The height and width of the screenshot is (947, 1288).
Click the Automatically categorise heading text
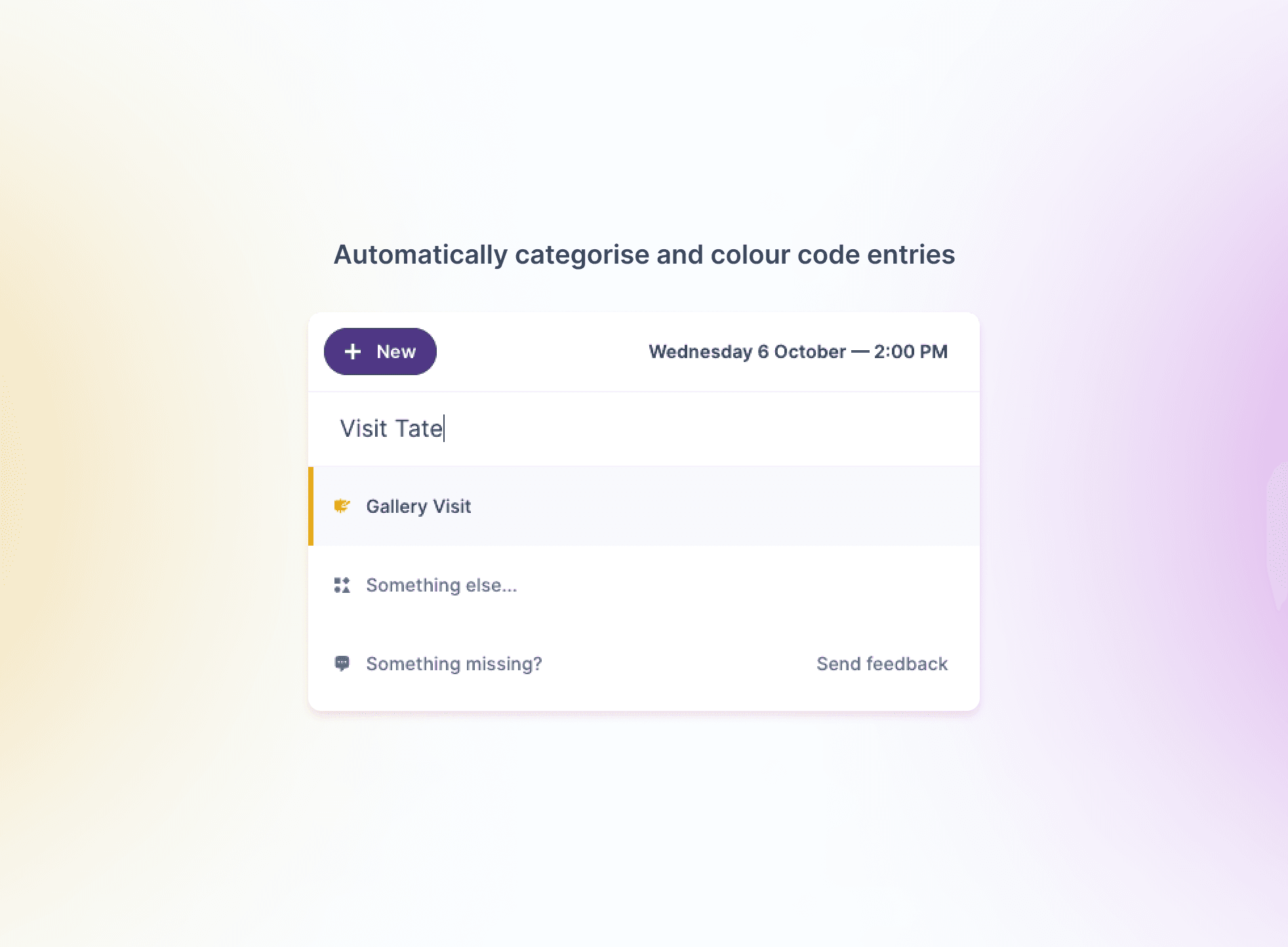(x=644, y=254)
